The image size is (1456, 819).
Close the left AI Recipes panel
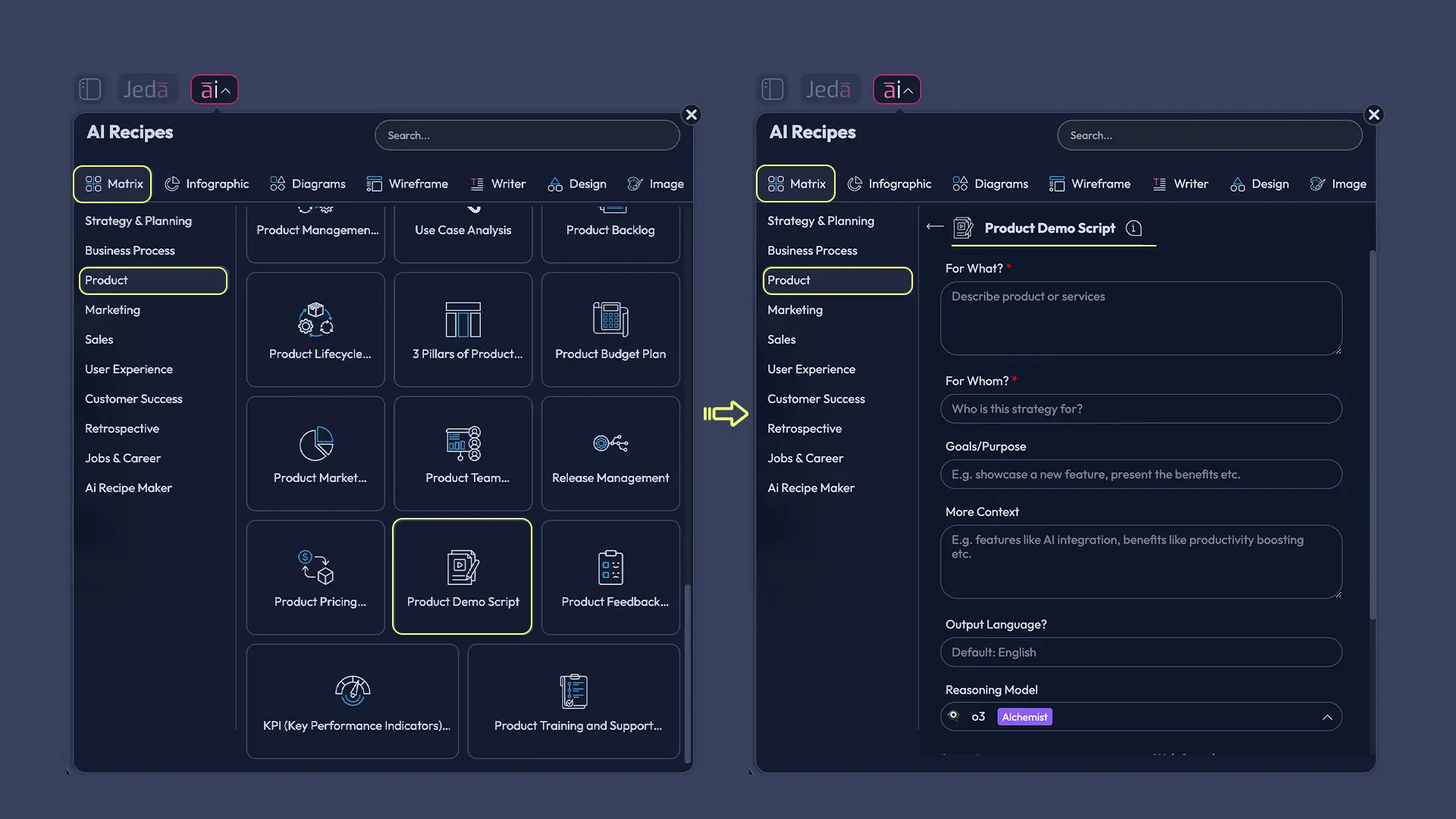(x=691, y=115)
